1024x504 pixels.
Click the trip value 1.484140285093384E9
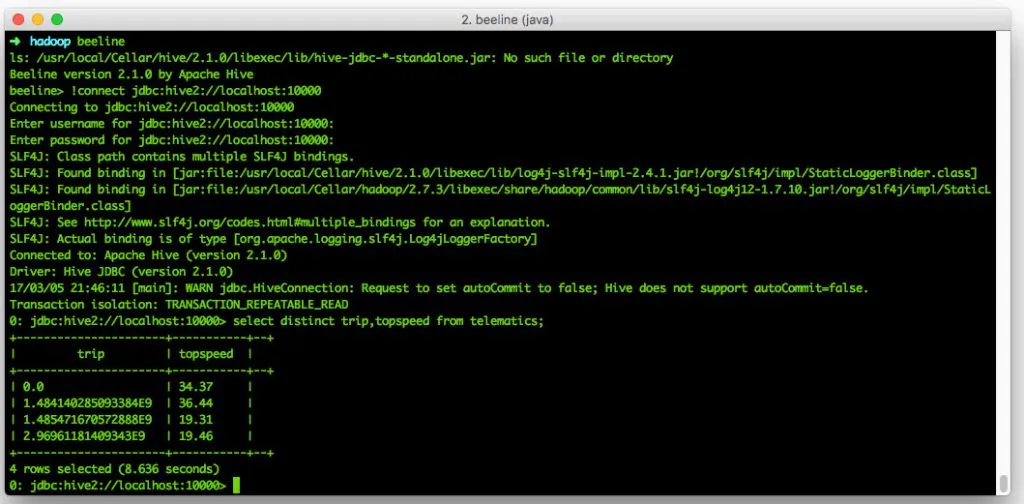[80, 403]
